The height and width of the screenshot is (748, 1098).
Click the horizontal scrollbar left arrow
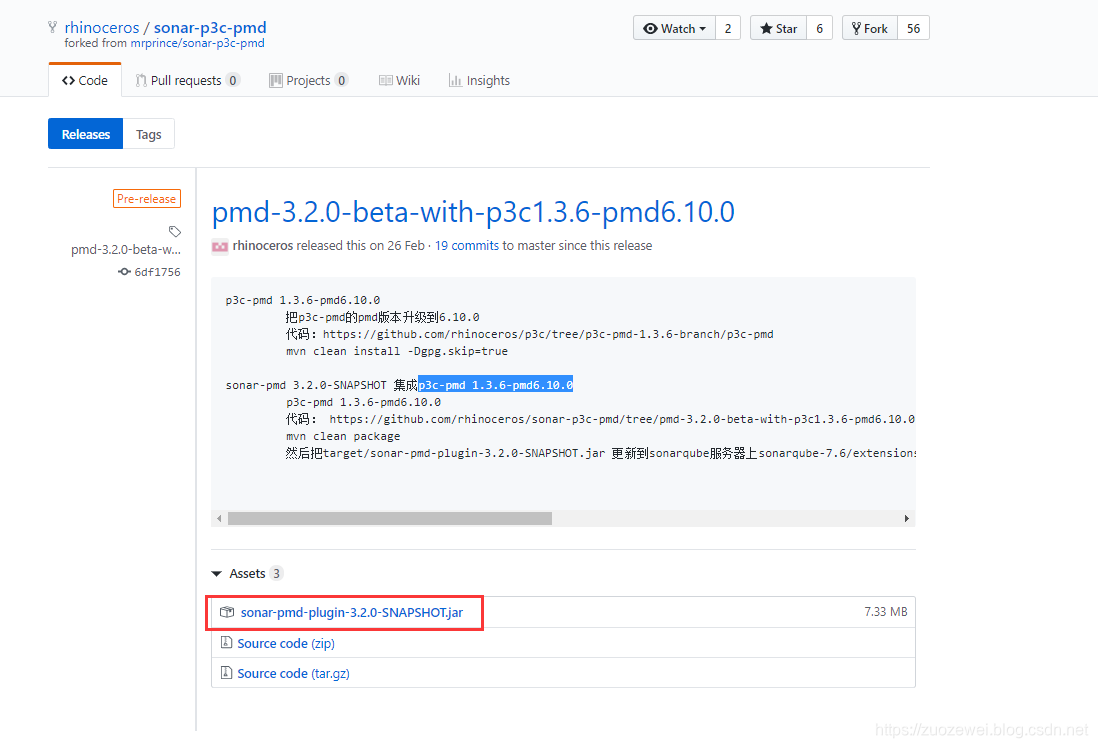coord(219,518)
